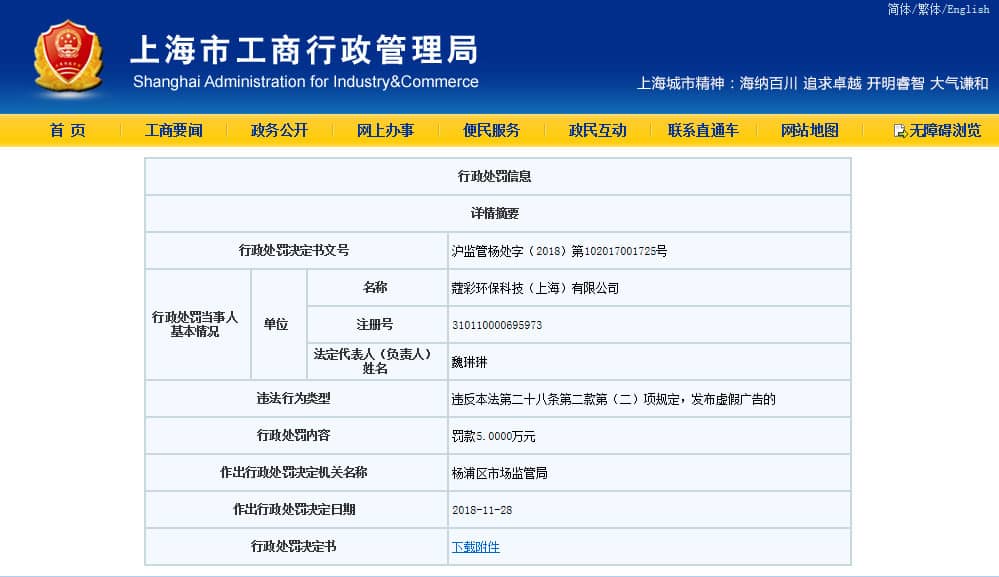Click the company name 霆彩环保科技（上海）有限公司
The image size is (999, 577).
point(535,288)
